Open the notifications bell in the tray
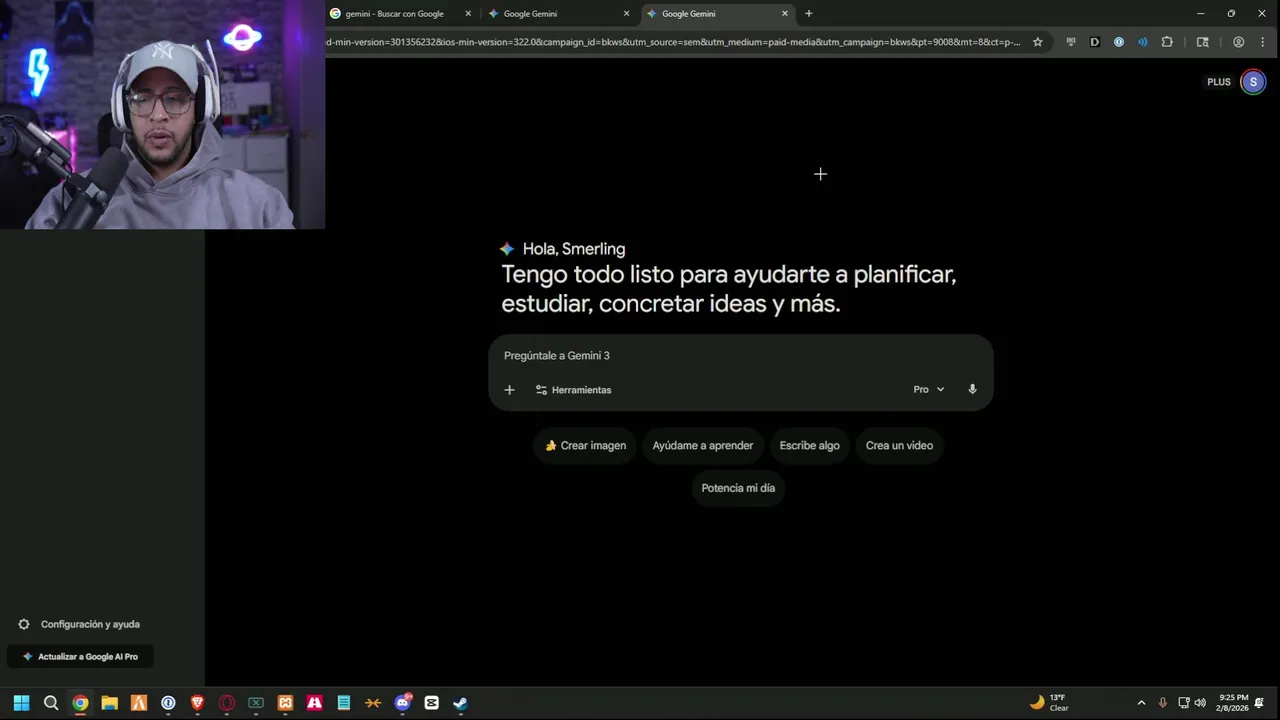This screenshot has width=1280, height=720. pyautogui.click(x=1260, y=703)
